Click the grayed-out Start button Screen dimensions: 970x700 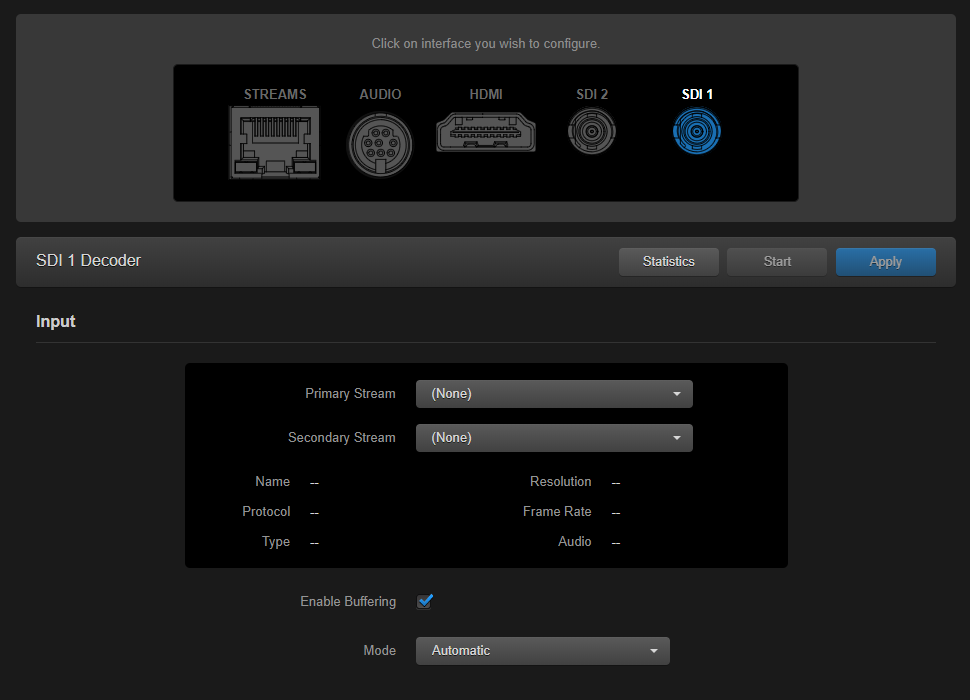click(x=776, y=261)
